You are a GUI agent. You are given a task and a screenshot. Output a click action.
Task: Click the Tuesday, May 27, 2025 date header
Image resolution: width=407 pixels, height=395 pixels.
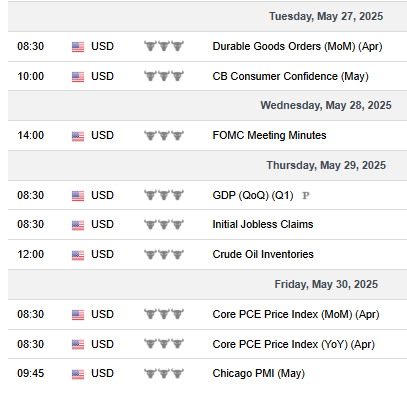[326, 16]
